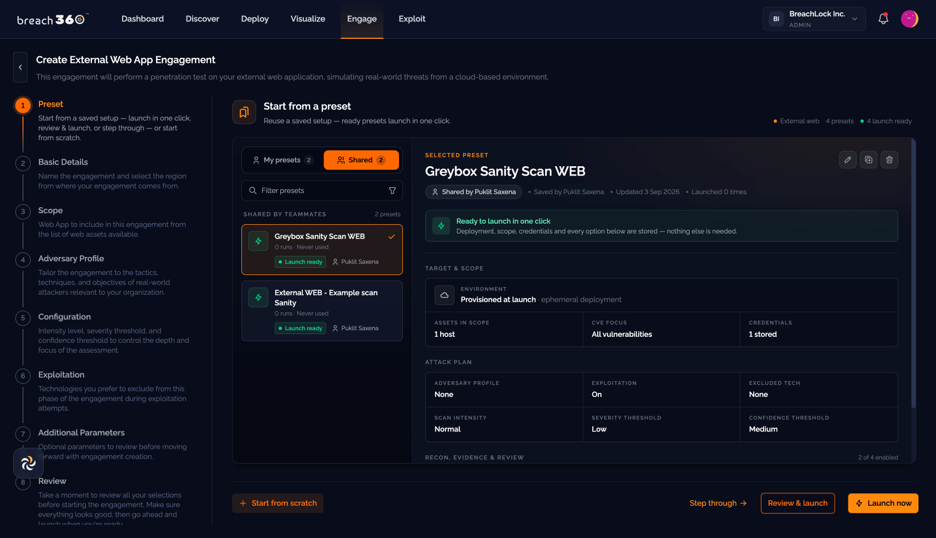Switch to Shared presets tab
936x538 pixels.
click(361, 160)
